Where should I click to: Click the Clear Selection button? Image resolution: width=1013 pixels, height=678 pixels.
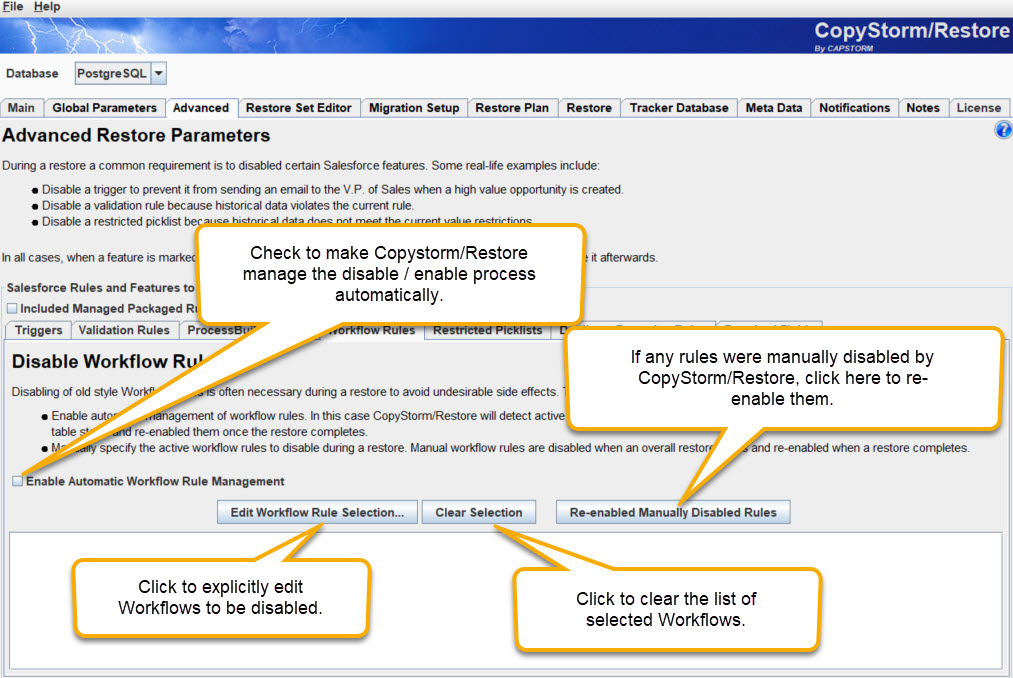coord(479,513)
